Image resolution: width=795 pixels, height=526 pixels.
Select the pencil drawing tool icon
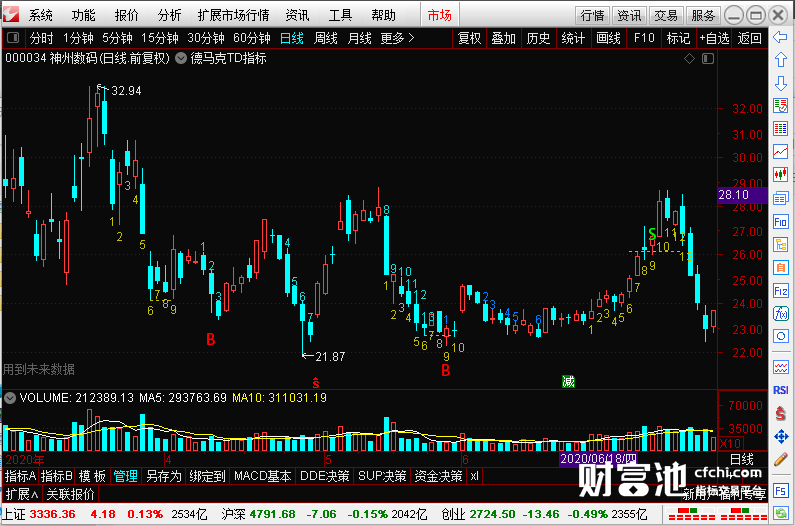tap(780, 460)
